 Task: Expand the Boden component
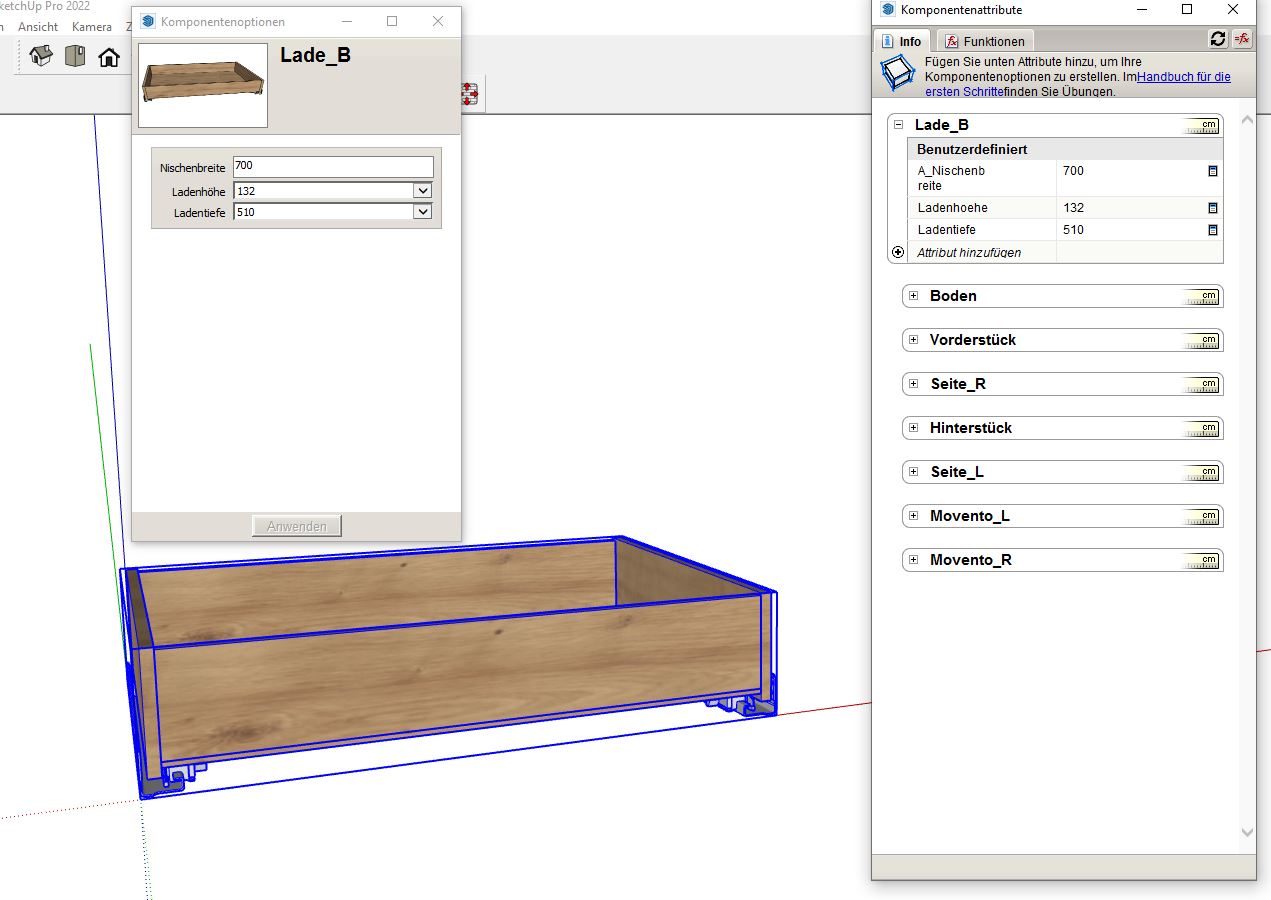coord(913,296)
